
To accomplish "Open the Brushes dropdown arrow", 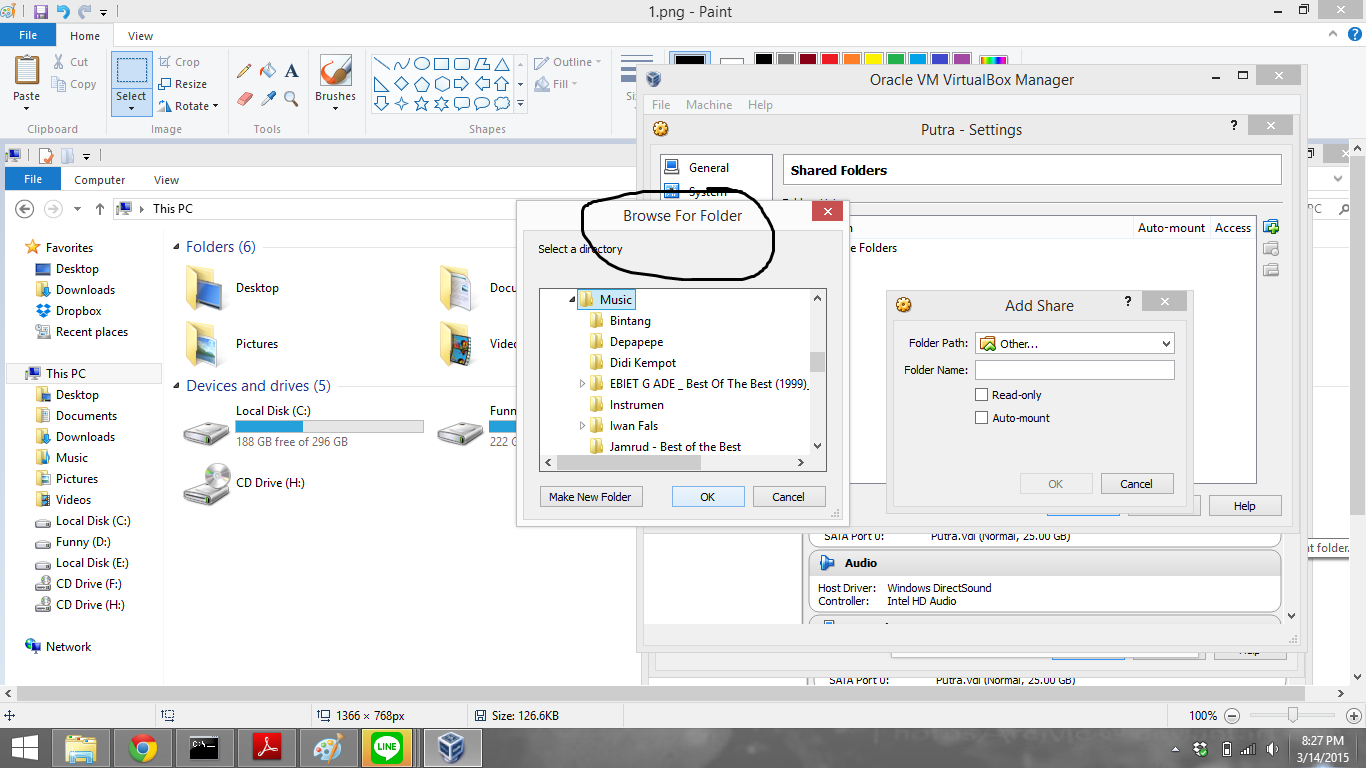I will pos(335,107).
